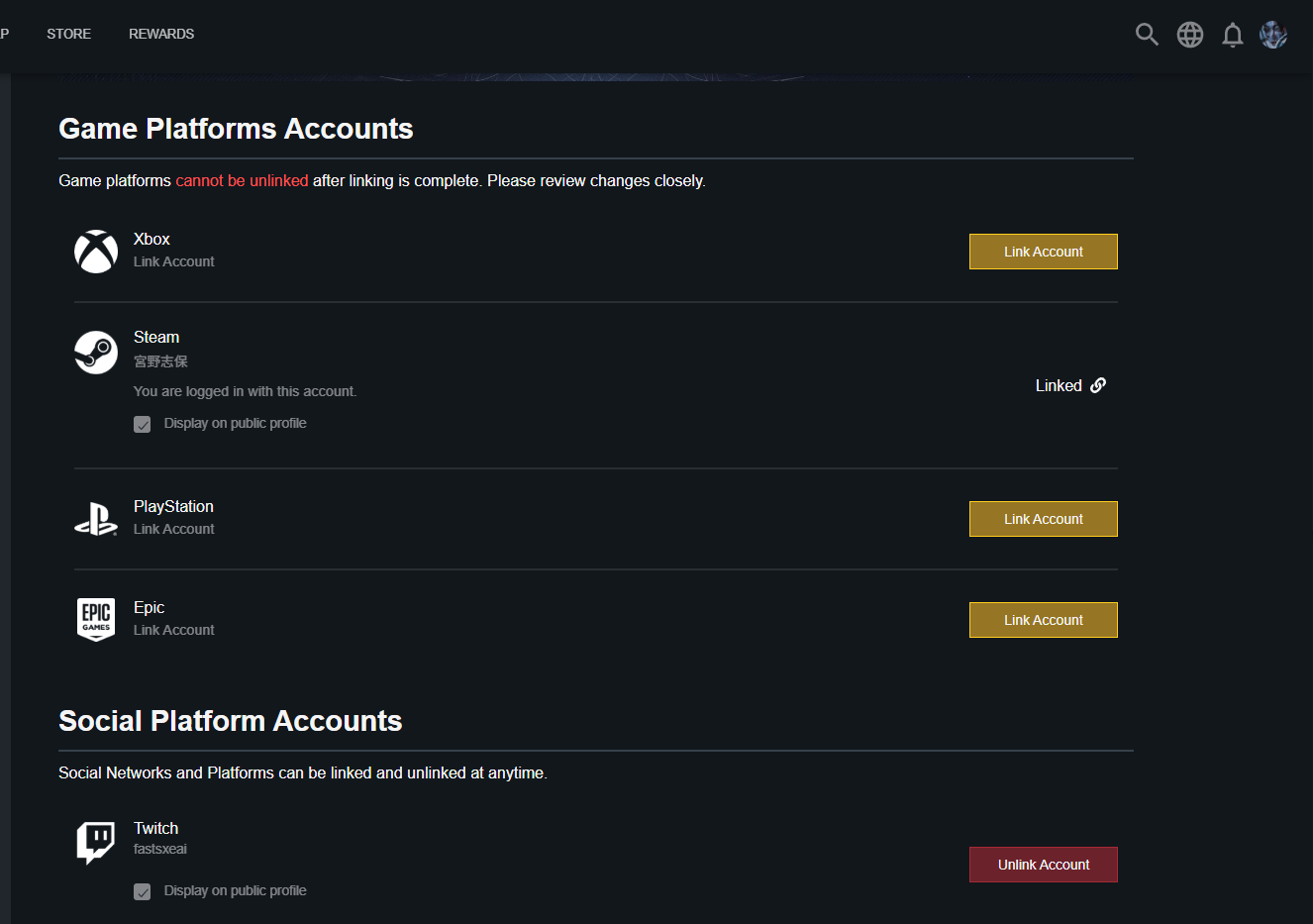The height and width of the screenshot is (924, 1313).
Task: Unlink the Twitch account
Action: pyautogui.click(x=1043, y=865)
